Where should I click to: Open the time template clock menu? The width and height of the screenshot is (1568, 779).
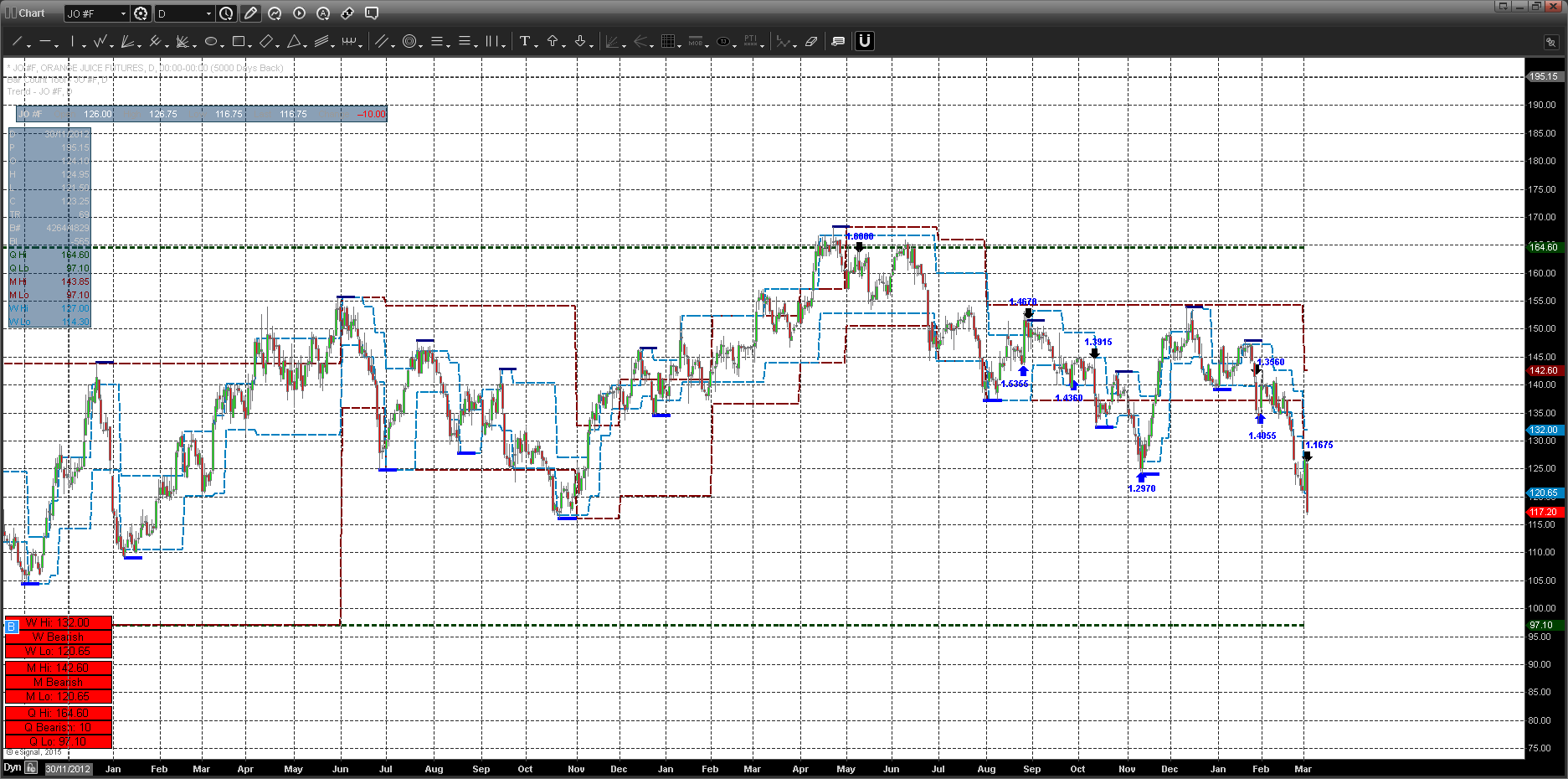pyautogui.click(x=226, y=13)
